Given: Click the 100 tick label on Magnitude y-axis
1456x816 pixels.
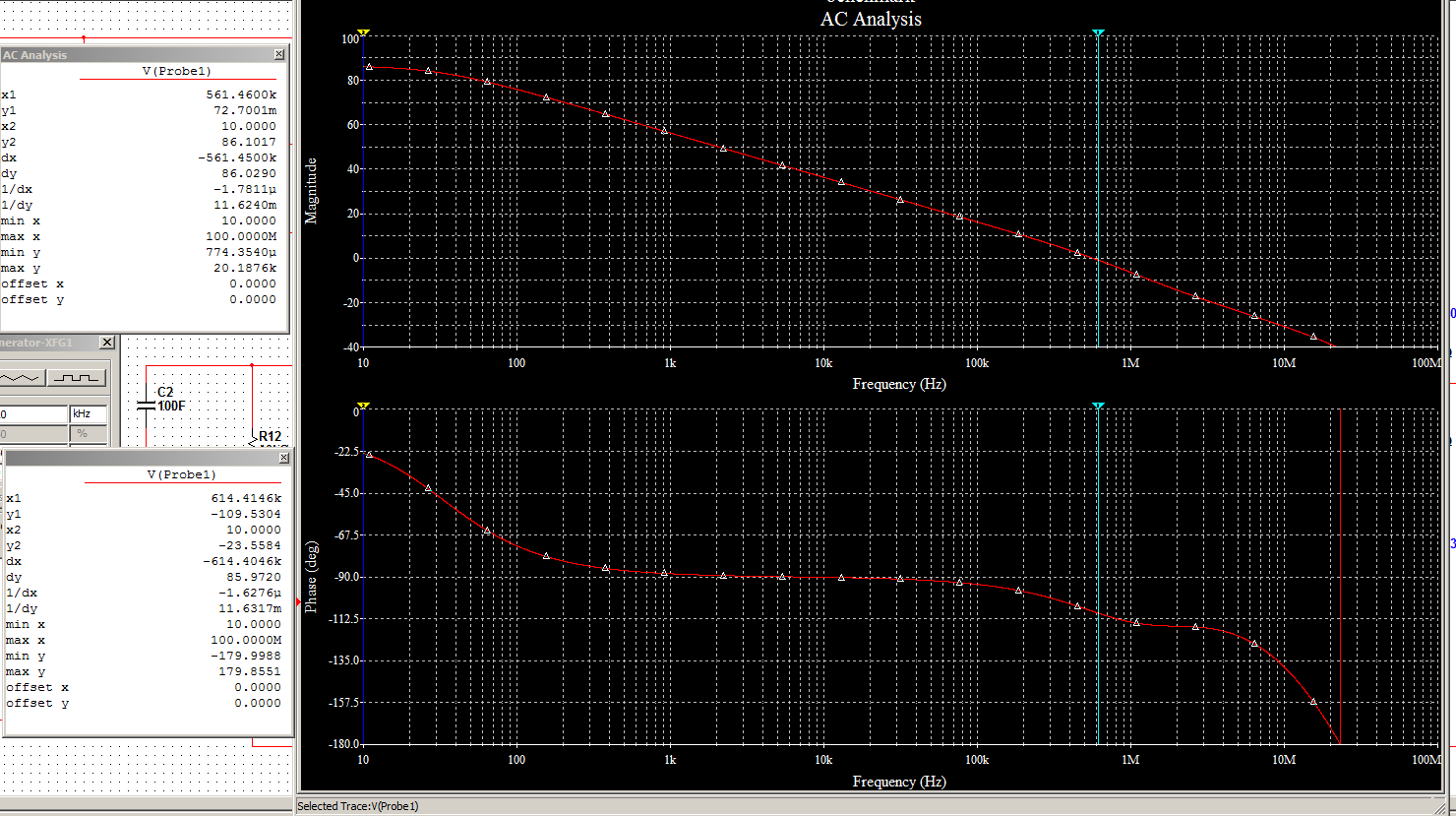Looking at the screenshot, I should 350,39.
